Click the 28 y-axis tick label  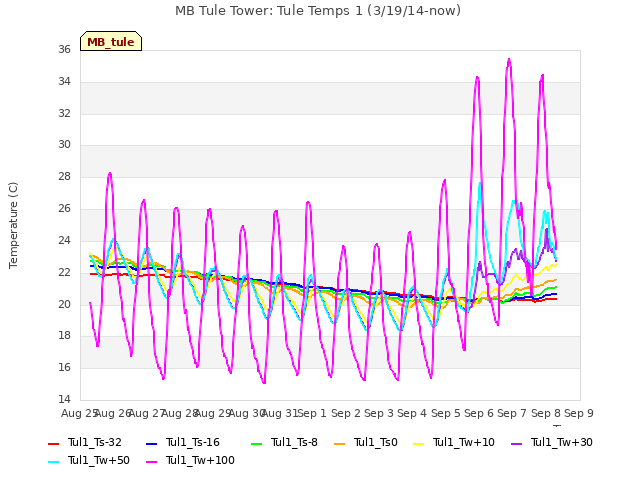(x=64, y=176)
